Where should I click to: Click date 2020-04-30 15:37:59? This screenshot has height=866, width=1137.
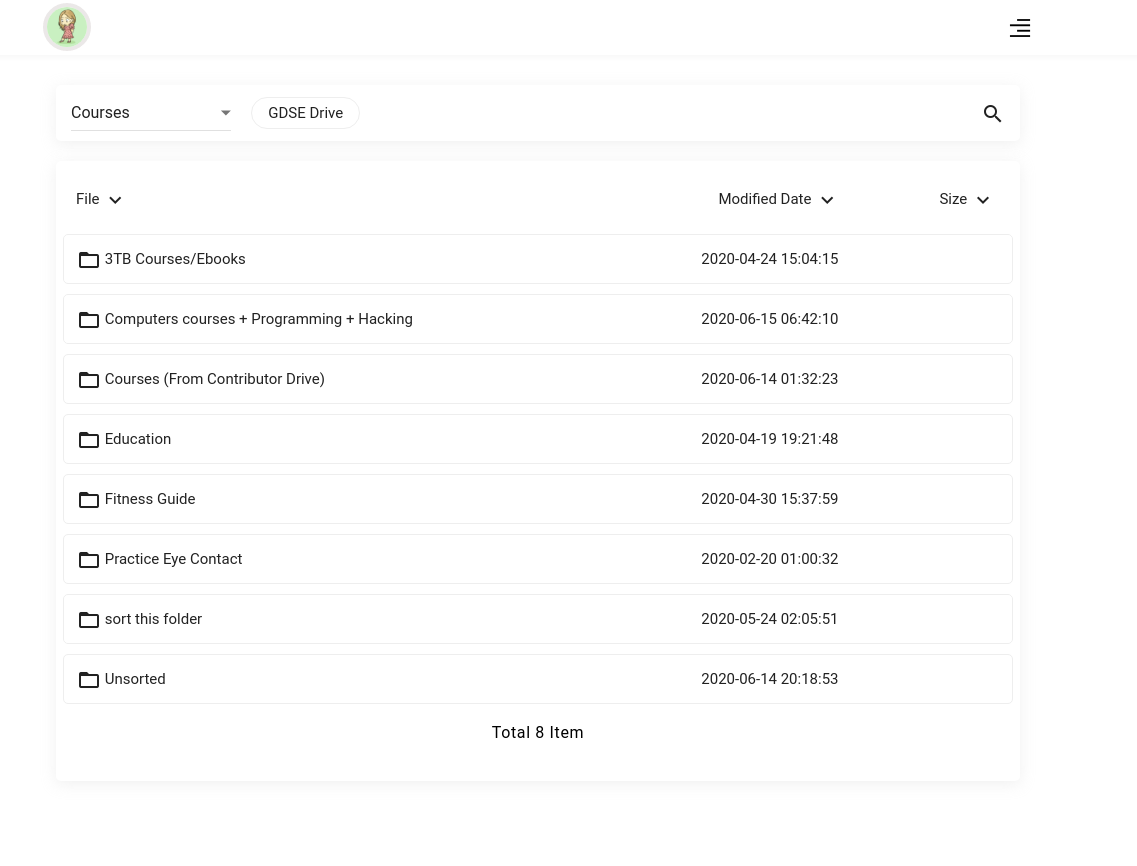click(769, 499)
